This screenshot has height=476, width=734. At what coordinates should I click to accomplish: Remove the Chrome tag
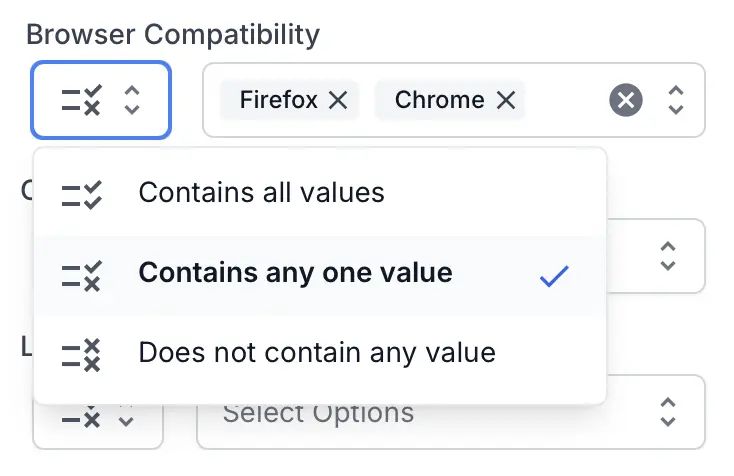[506, 100]
